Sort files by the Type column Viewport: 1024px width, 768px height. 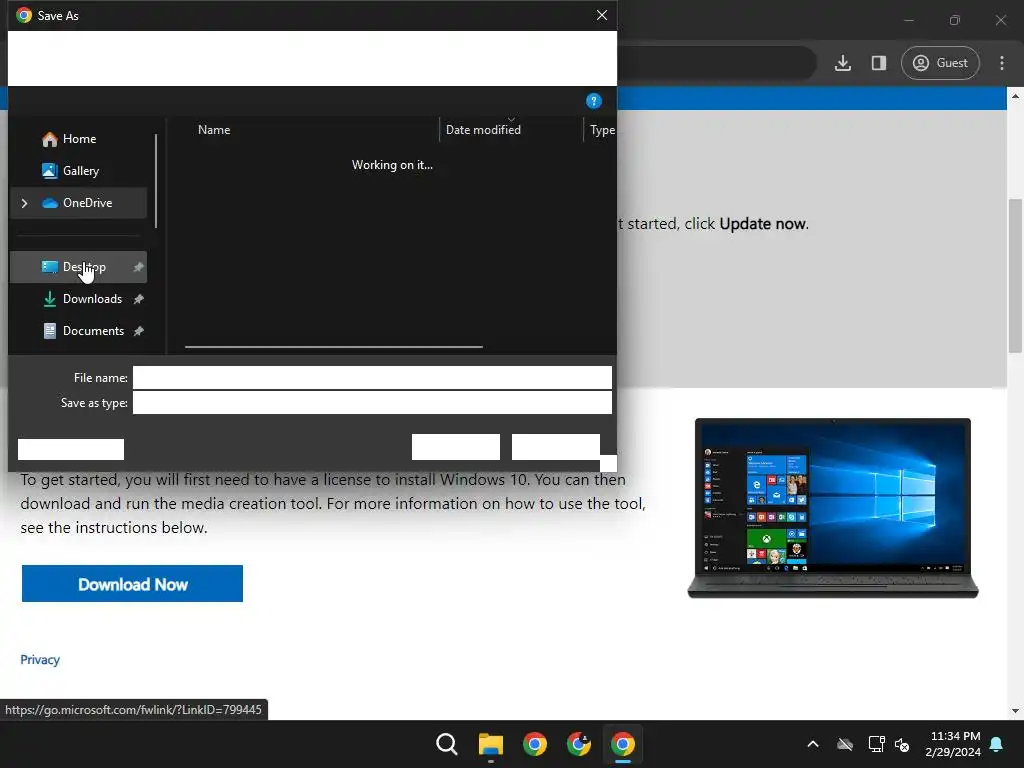click(x=602, y=130)
